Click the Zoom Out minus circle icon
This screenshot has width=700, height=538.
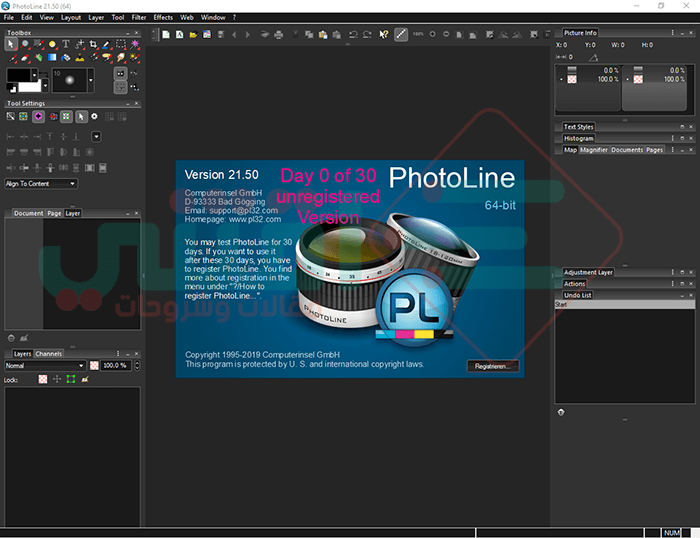(446, 34)
